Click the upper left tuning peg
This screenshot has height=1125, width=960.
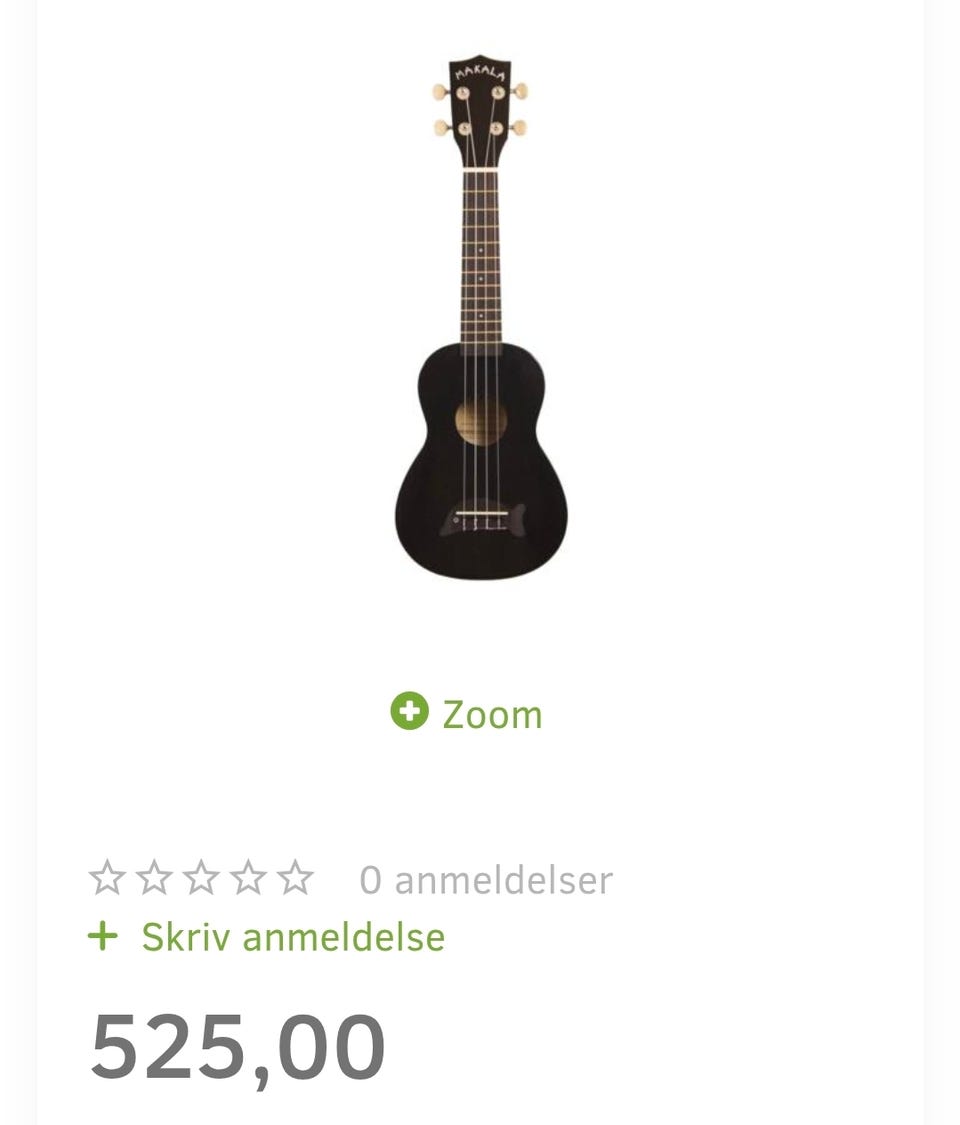442,92
